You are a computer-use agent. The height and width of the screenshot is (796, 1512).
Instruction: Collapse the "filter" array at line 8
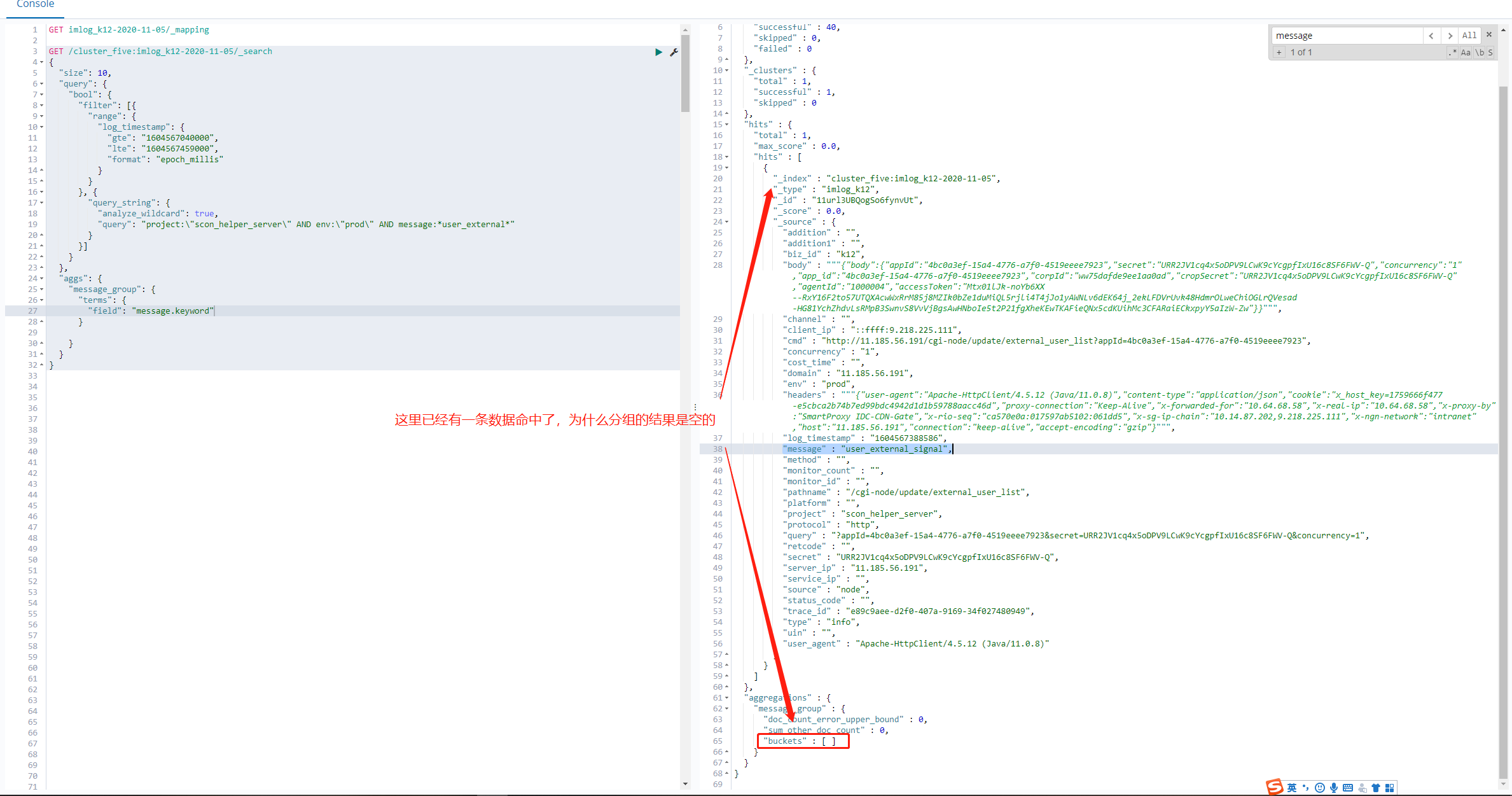coord(42,106)
